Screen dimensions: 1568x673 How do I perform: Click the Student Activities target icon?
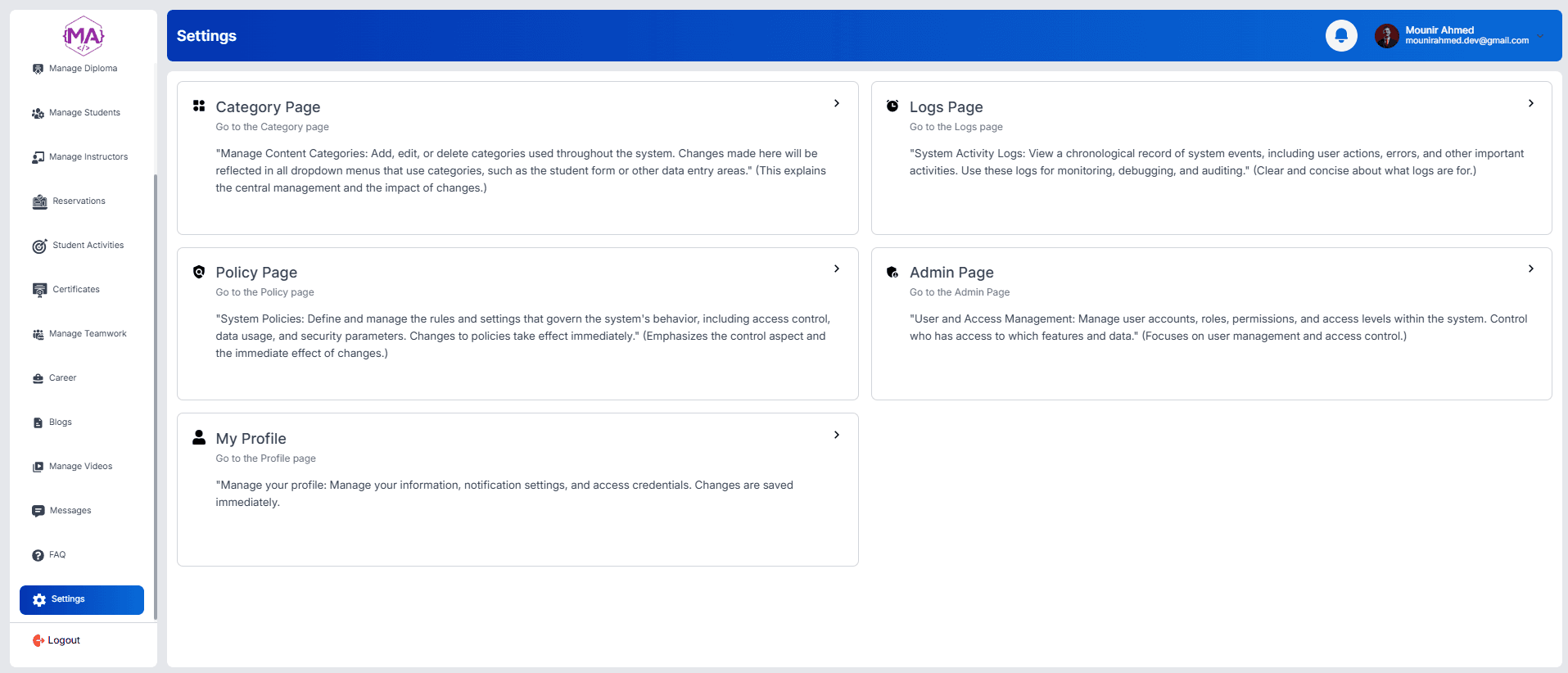coord(39,246)
